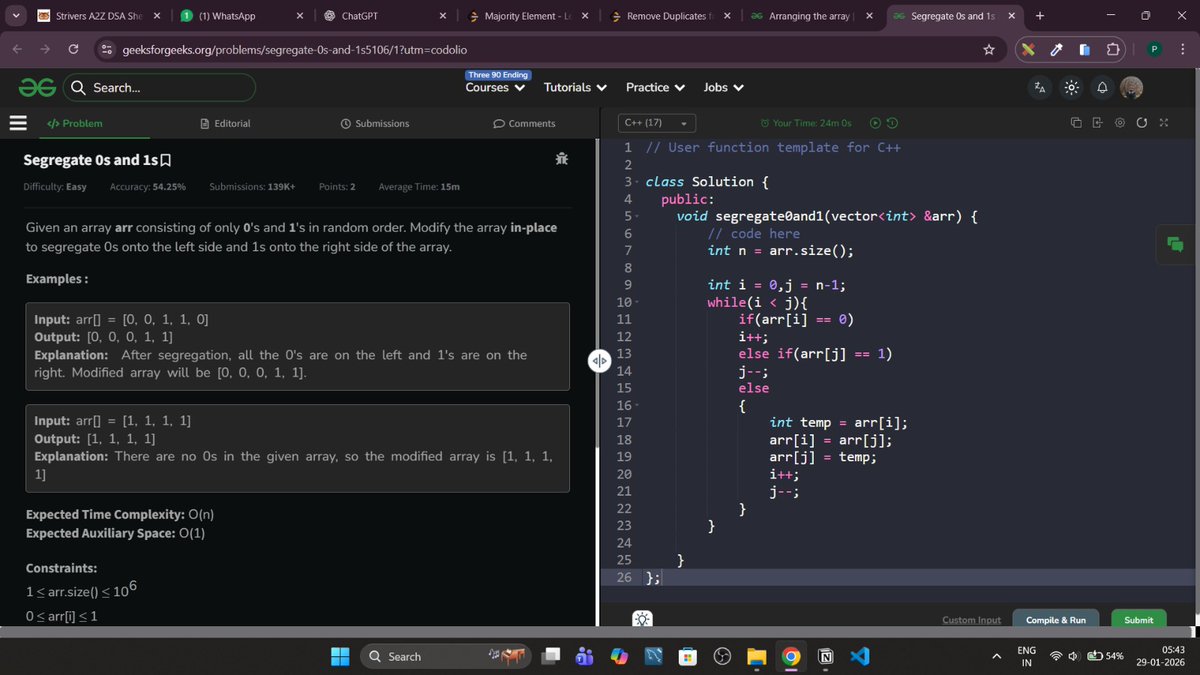Open the Practice dropdown

click(654, 88)
